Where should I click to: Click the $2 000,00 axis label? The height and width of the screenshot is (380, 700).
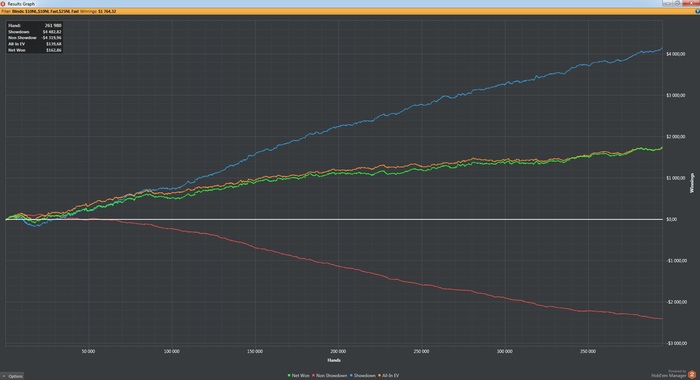coord(675,137)
